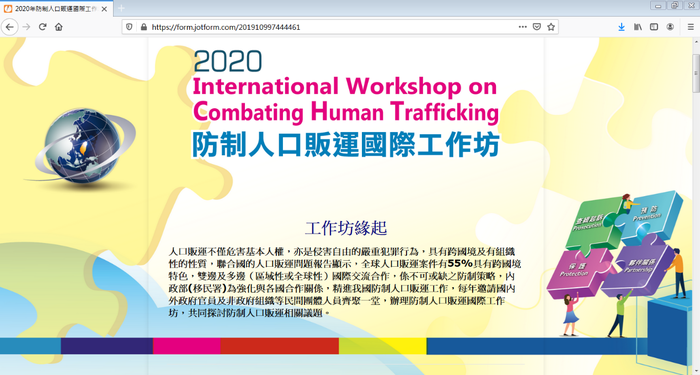Click the blue Prevention puzzle piece
Image resolution: width=700 pixels, height=375 pixels.
coord(652,216)
